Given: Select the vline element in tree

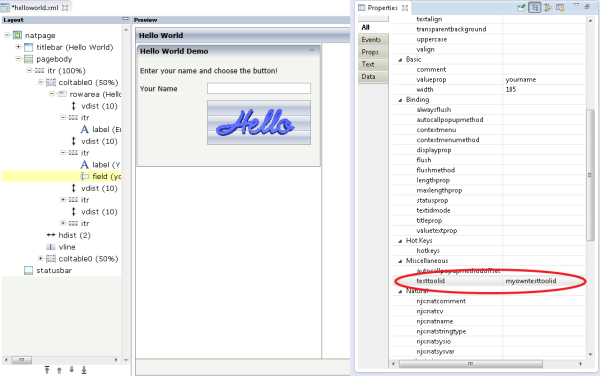Looking at the screenshot, I should pyautogui.click(x=67, y=247).
